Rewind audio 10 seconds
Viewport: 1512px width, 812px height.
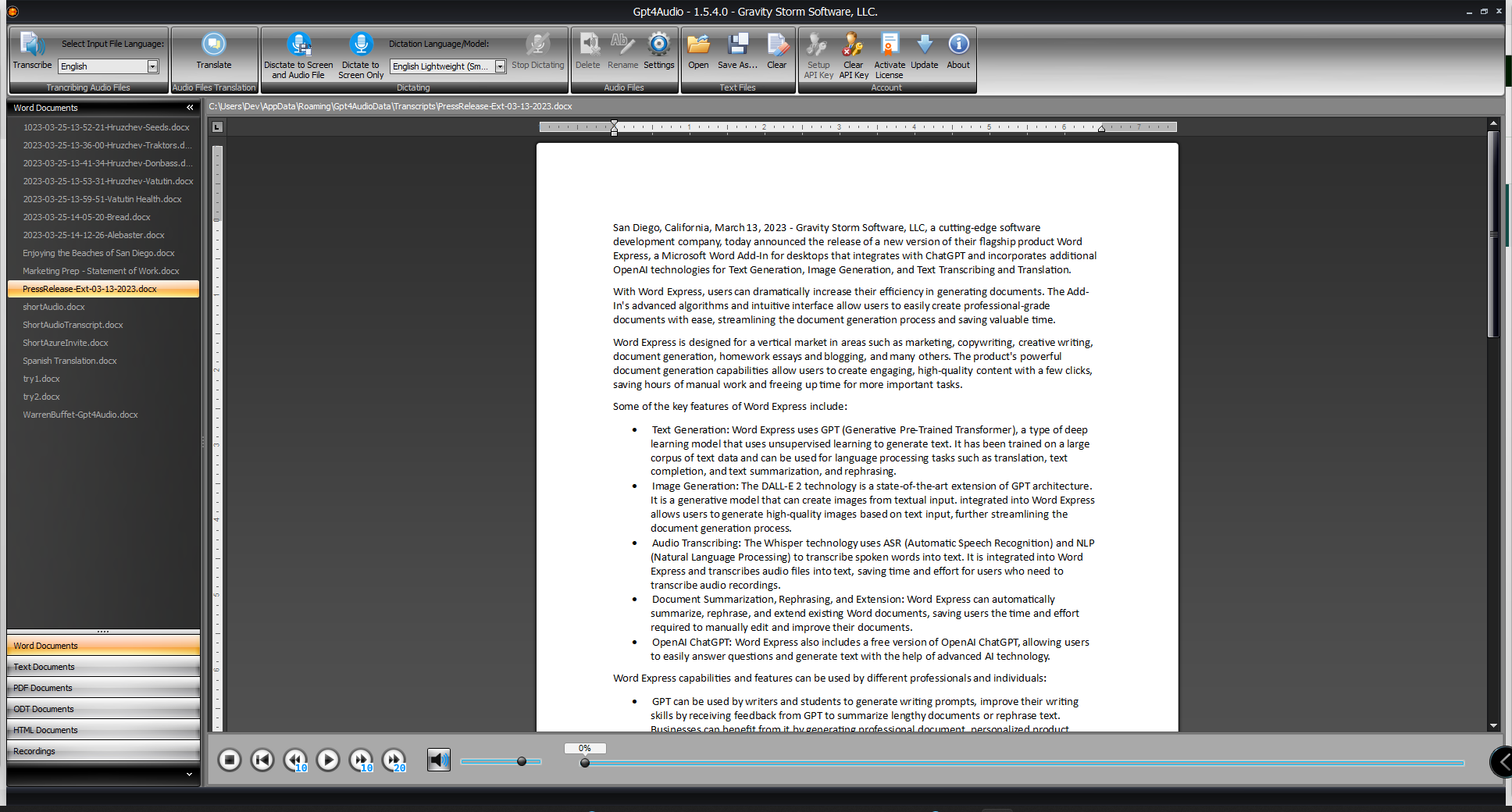tap(295, 760)
